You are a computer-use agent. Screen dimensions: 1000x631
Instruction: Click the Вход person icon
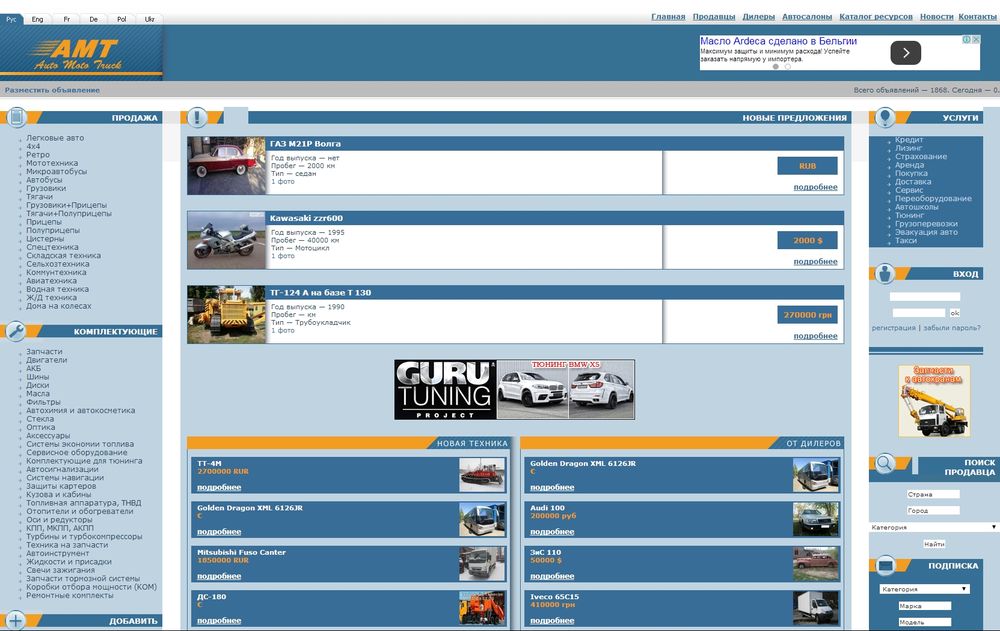click(x=885, y=274)
